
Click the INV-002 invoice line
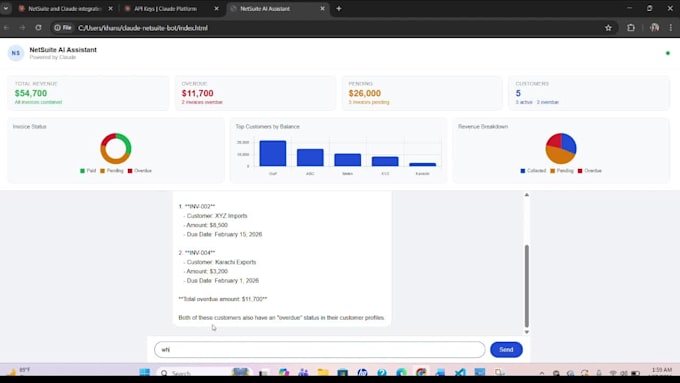click(x=197, y=206)
